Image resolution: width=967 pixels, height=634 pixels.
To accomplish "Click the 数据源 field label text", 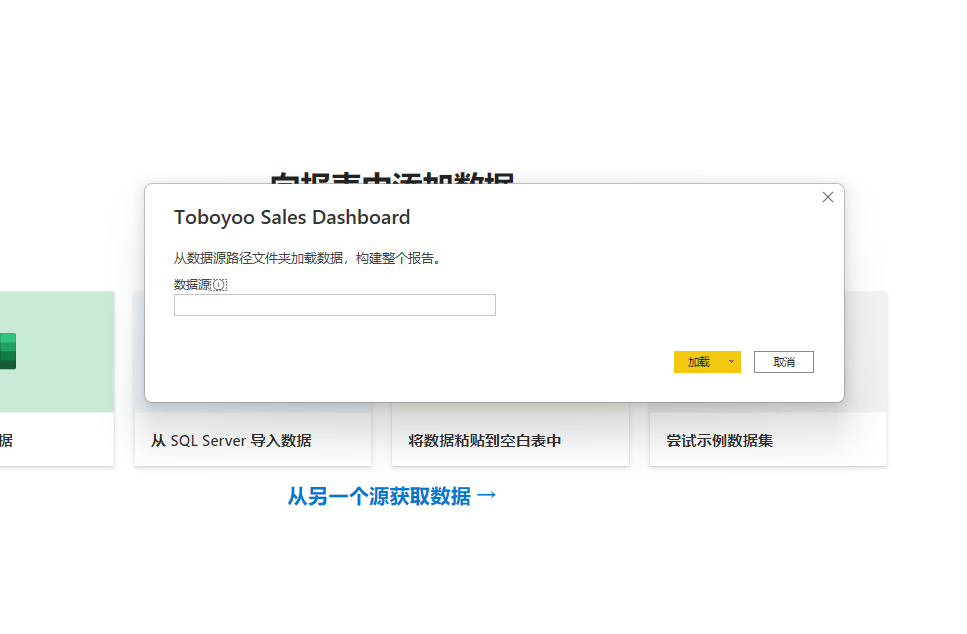I will 192,285.
